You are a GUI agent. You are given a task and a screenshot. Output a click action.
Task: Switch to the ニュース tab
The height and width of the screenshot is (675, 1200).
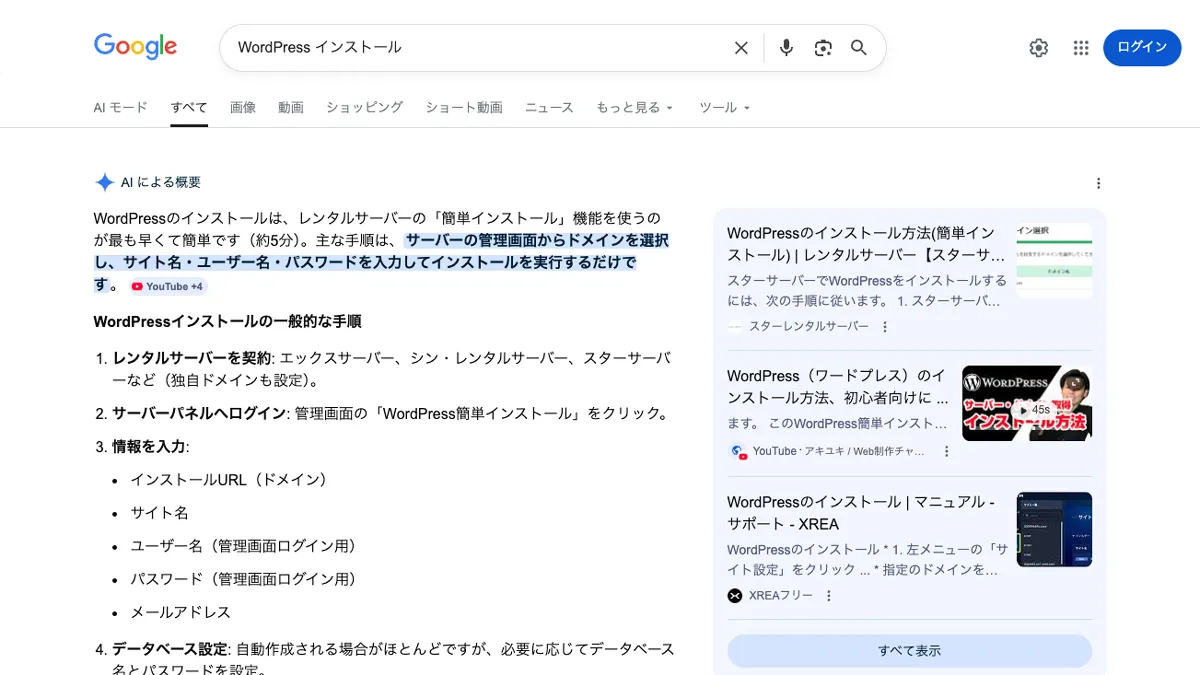(549, 107)
